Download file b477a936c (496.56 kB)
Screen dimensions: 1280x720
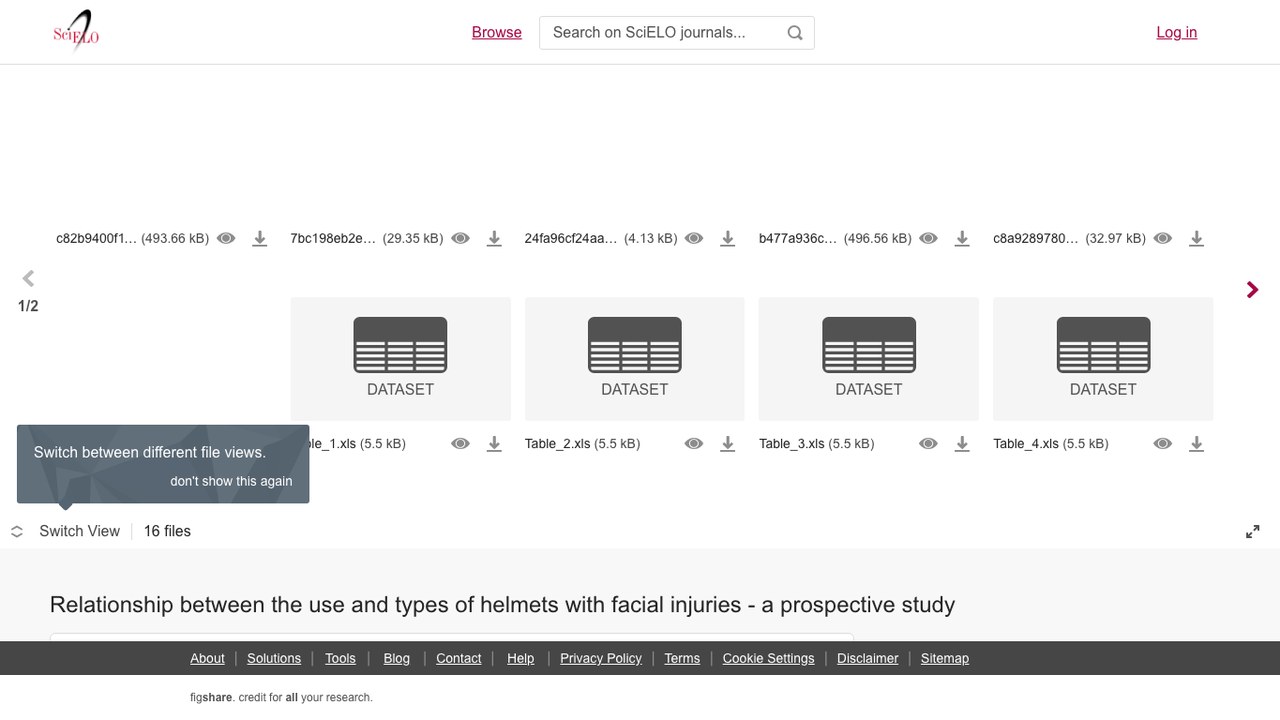pos(962,239)
